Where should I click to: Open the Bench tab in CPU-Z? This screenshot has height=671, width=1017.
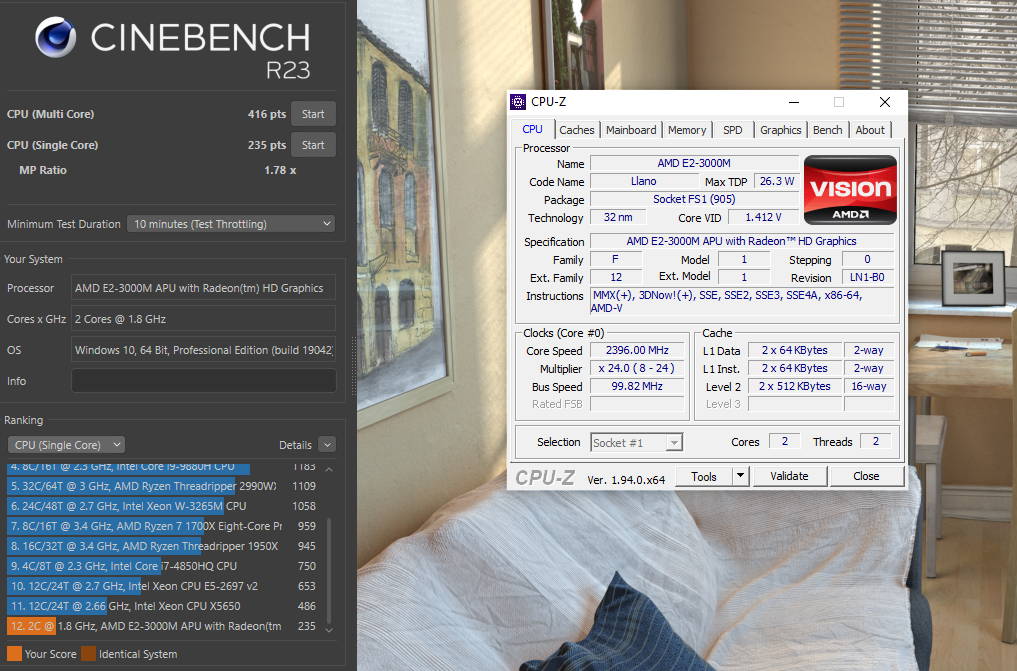point(828,130)
